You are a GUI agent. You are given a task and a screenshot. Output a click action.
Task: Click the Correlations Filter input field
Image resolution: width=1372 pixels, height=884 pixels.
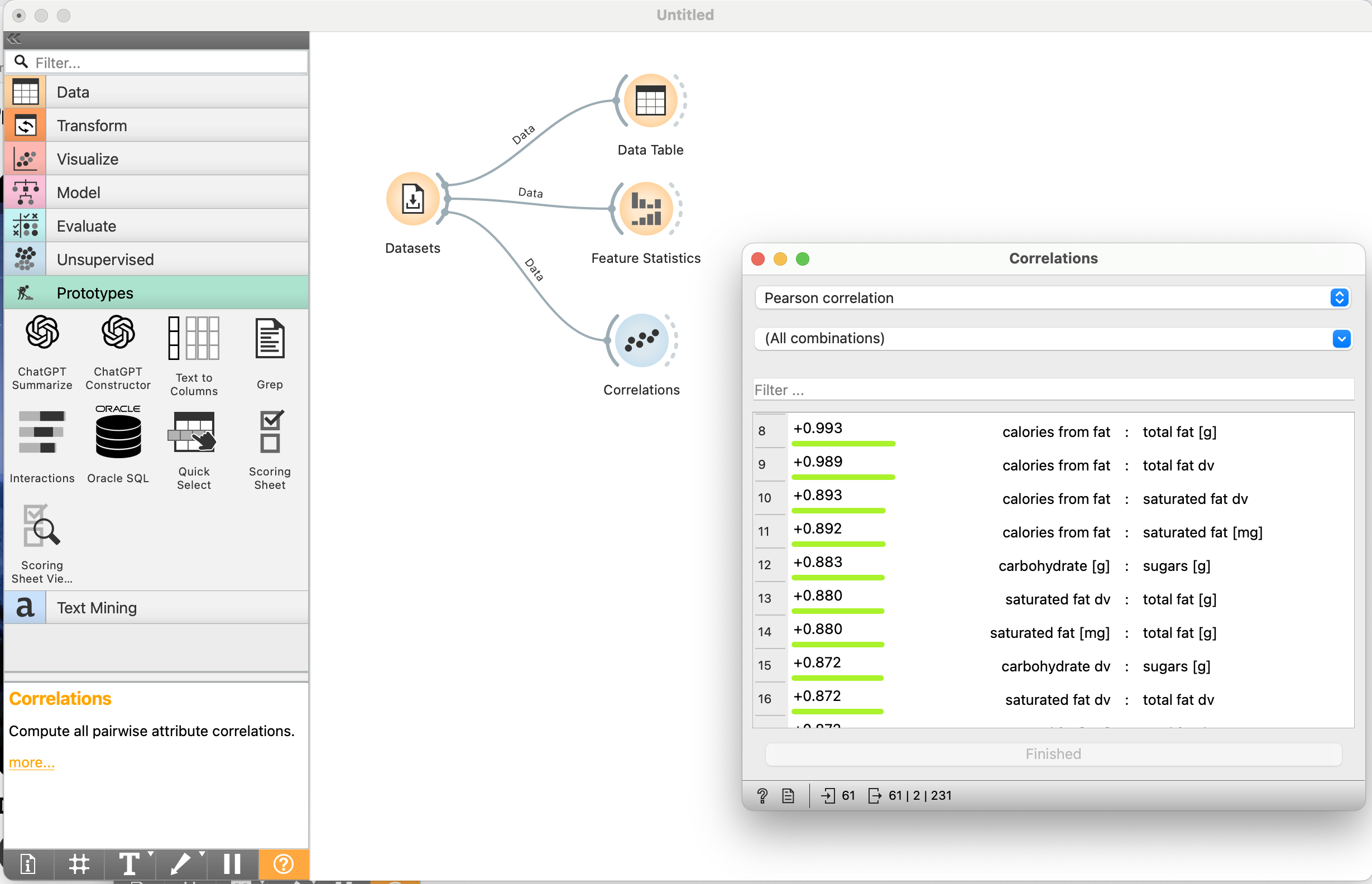(1053, 390)
